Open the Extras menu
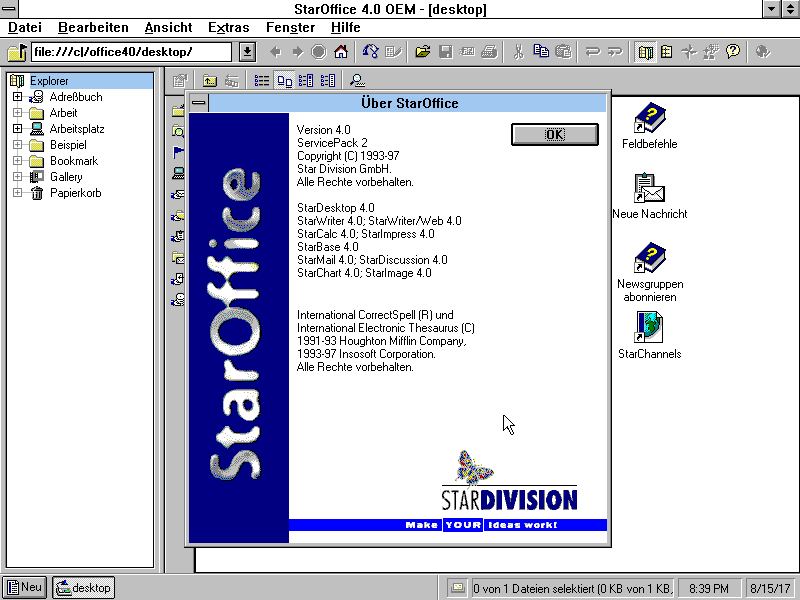This screenshot has height=600, width=800. (x=229, y=28)
